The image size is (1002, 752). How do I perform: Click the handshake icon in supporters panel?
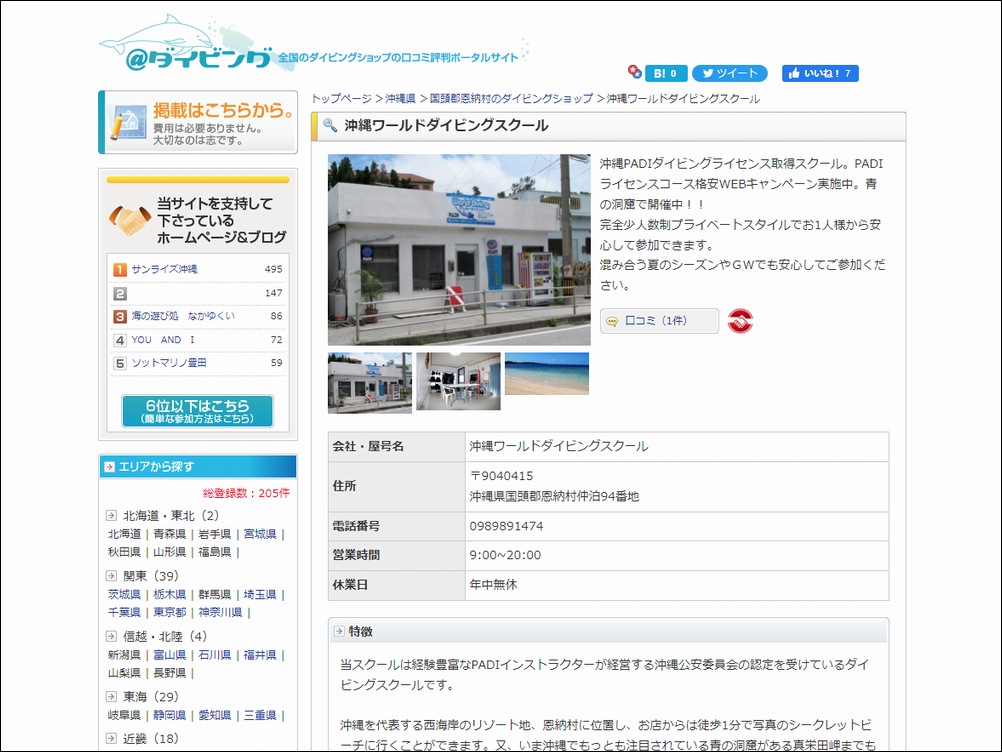(130, 220)
